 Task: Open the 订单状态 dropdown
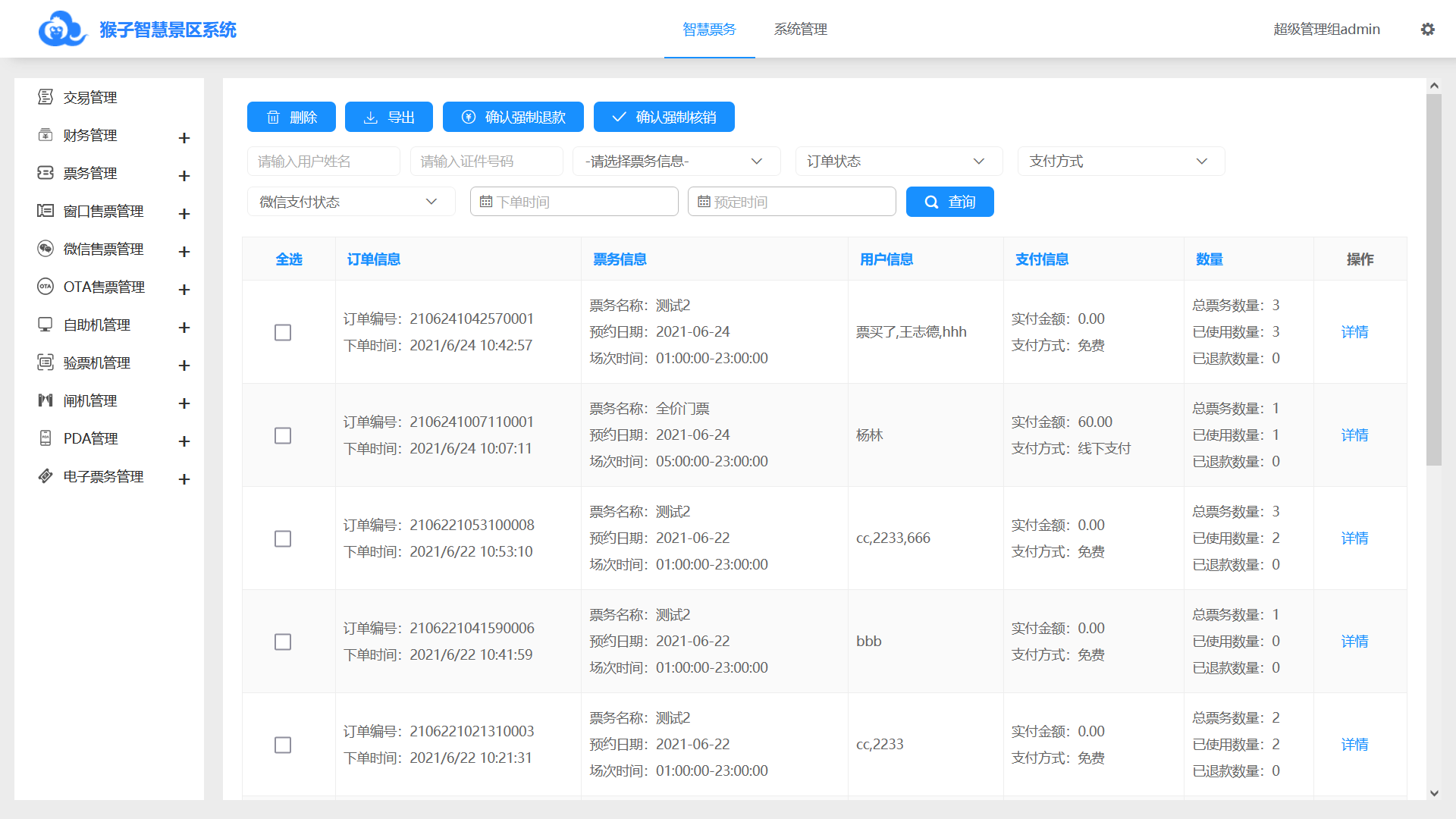[x=899, y=162]
